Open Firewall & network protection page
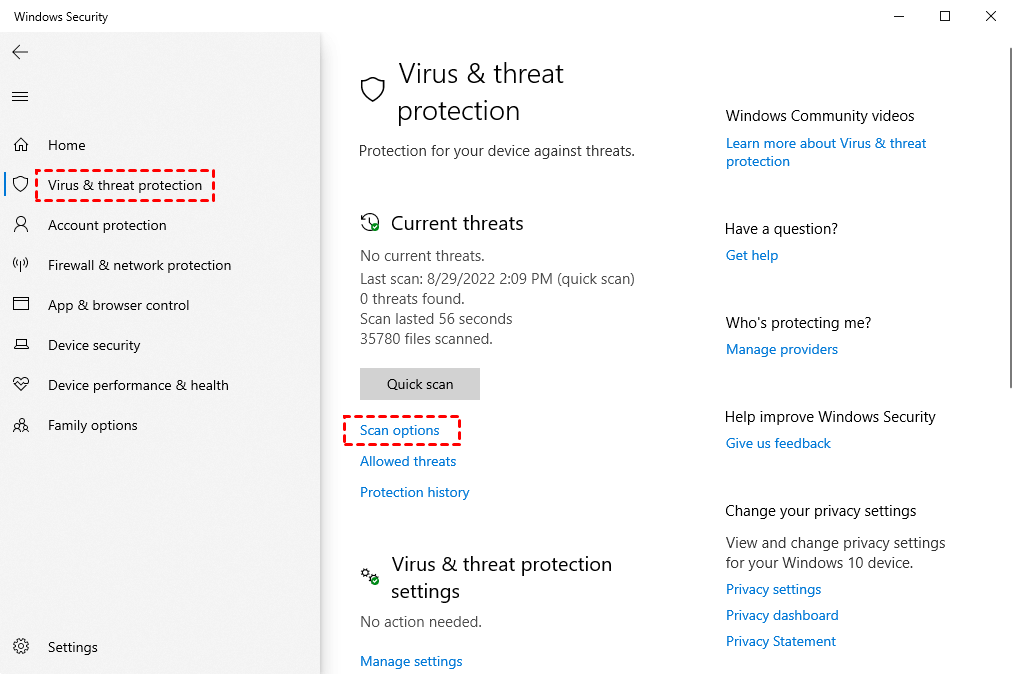Image resolution: width=1014 pixels, height=674 pixels. 139,265
